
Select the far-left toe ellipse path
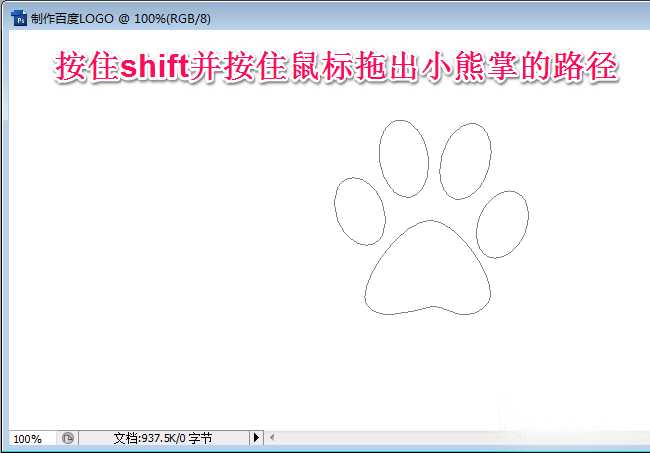[358, 211]
